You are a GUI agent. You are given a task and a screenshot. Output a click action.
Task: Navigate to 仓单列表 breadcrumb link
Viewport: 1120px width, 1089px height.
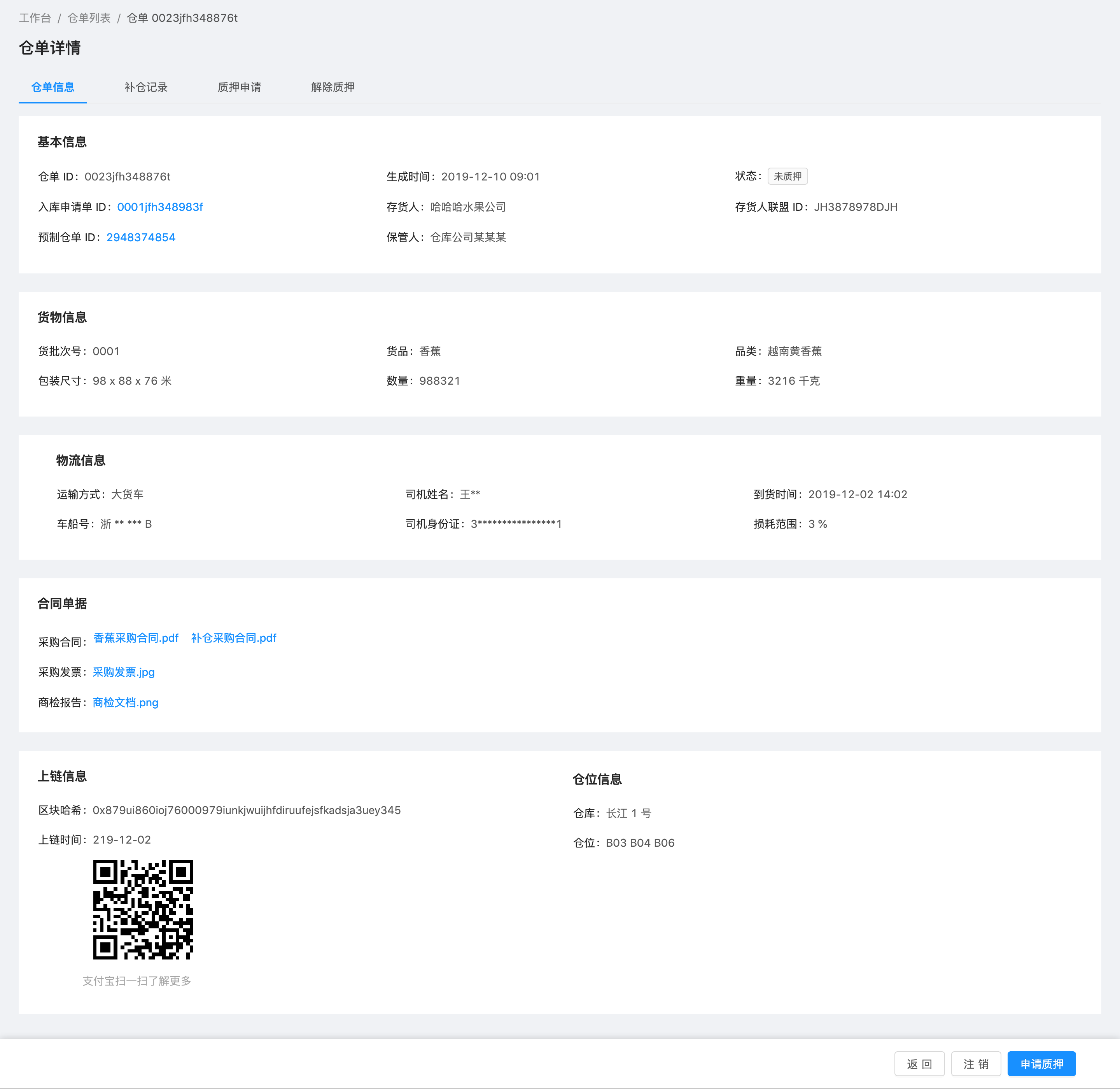tap(89, 18)
